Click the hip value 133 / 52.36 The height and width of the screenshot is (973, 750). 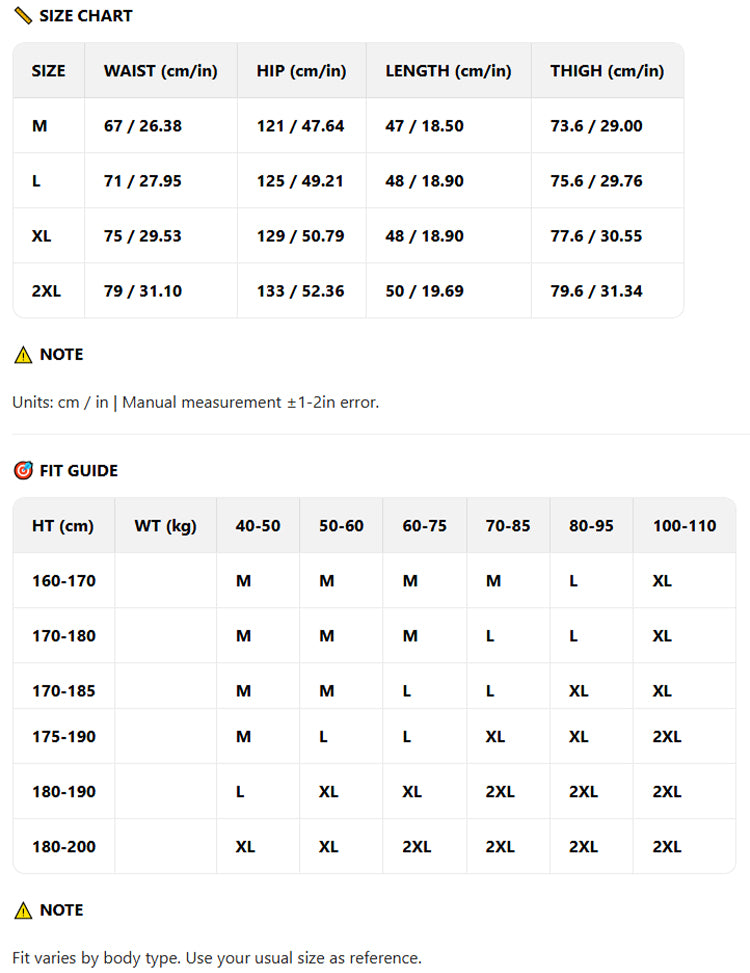[x=300, y=291]
